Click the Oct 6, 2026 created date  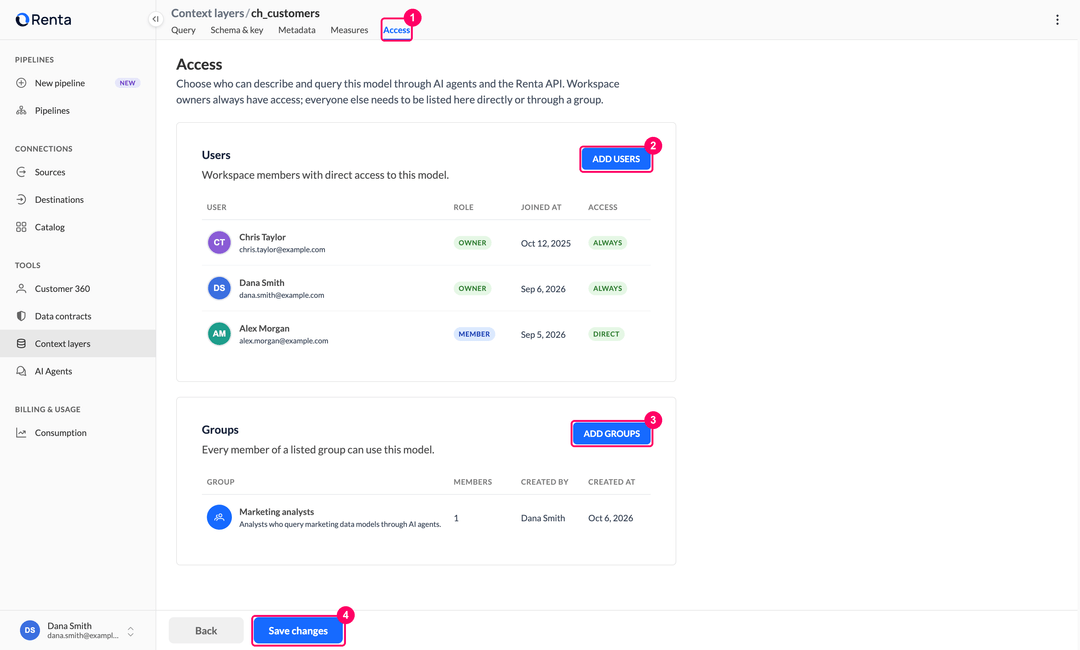click(610, 518)
